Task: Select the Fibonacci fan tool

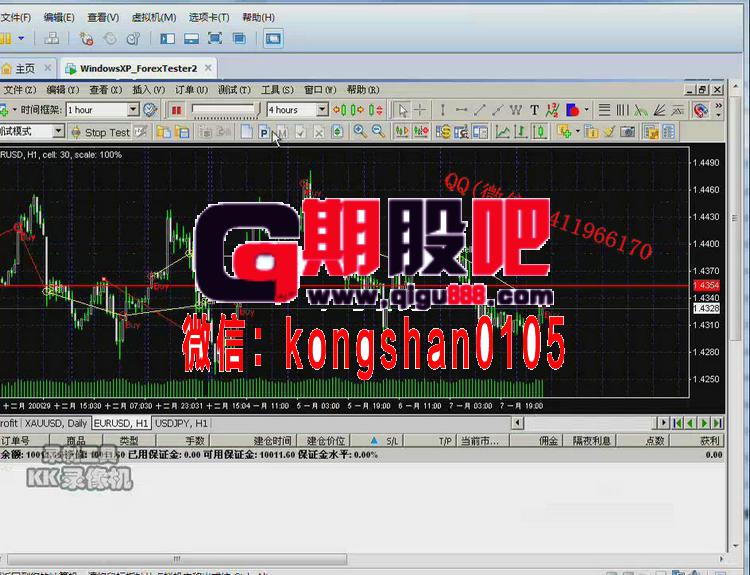Action: (659, 111)
